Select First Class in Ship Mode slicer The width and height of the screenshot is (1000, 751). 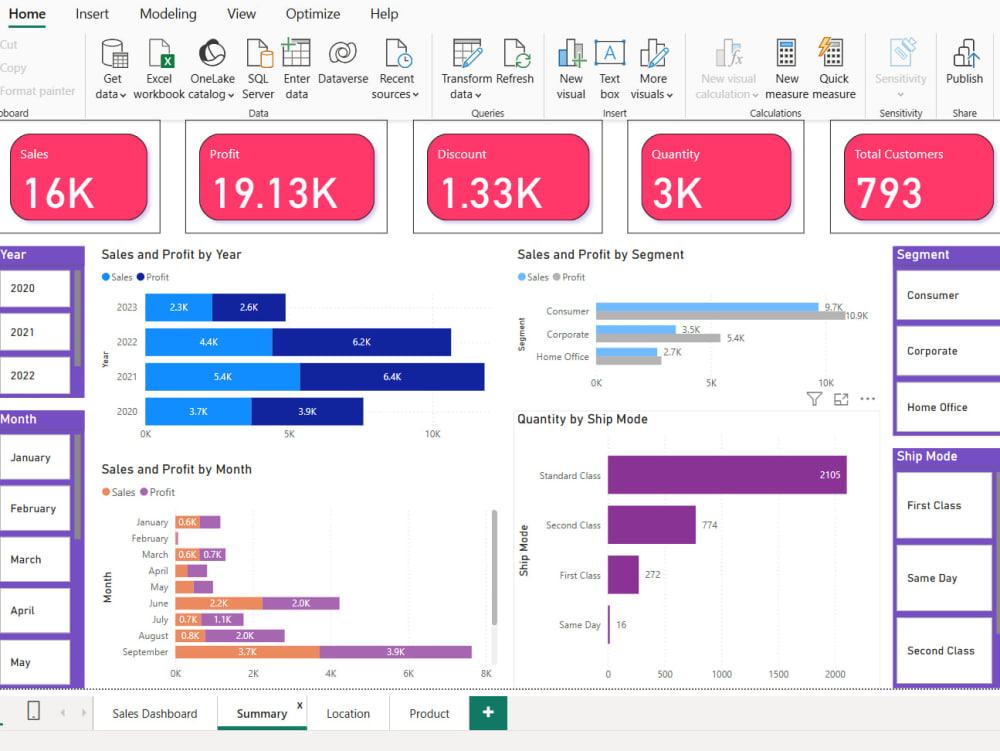tap(942, 505)
